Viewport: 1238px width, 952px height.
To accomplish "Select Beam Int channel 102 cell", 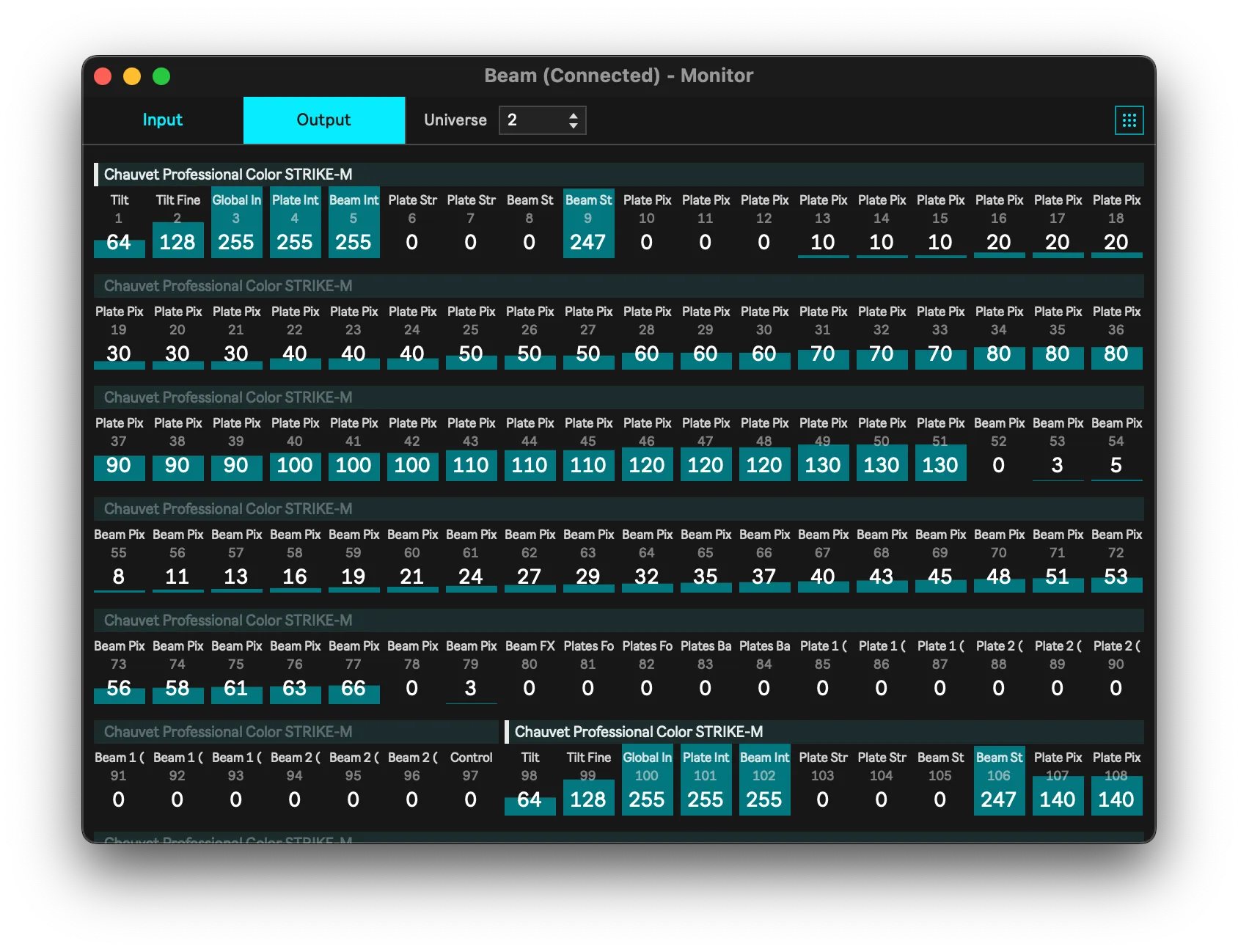I will pyautogui.click(x=764, y=781).
